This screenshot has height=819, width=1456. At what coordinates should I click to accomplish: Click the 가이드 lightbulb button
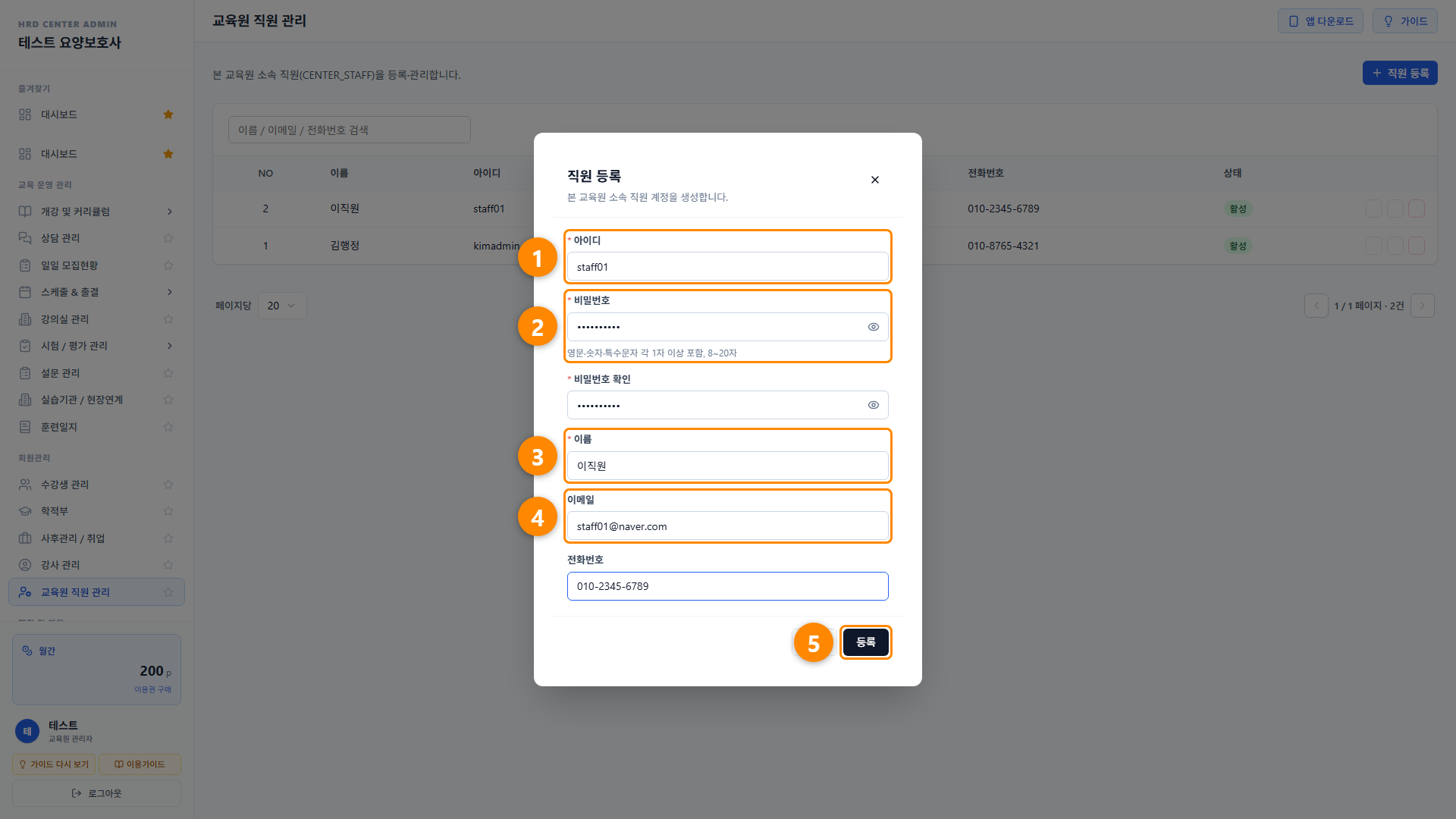(x=1404, y=21)
